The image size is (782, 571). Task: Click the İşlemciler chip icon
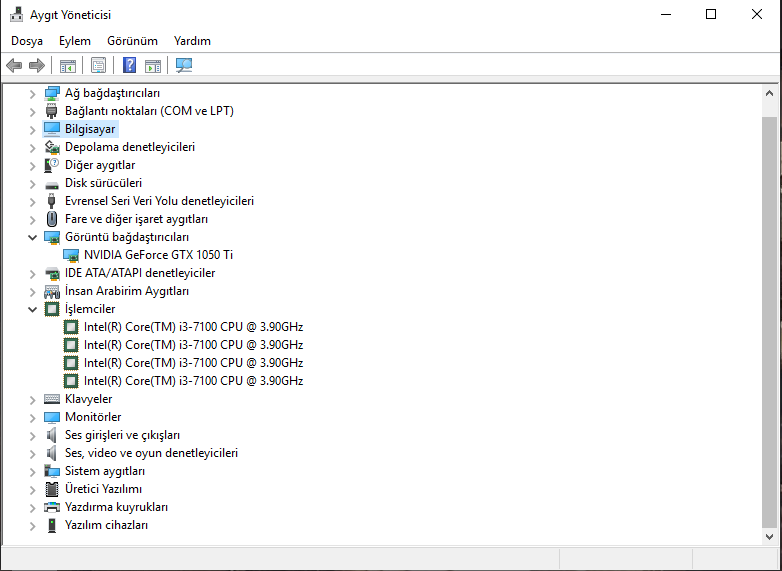pos(52,309)
